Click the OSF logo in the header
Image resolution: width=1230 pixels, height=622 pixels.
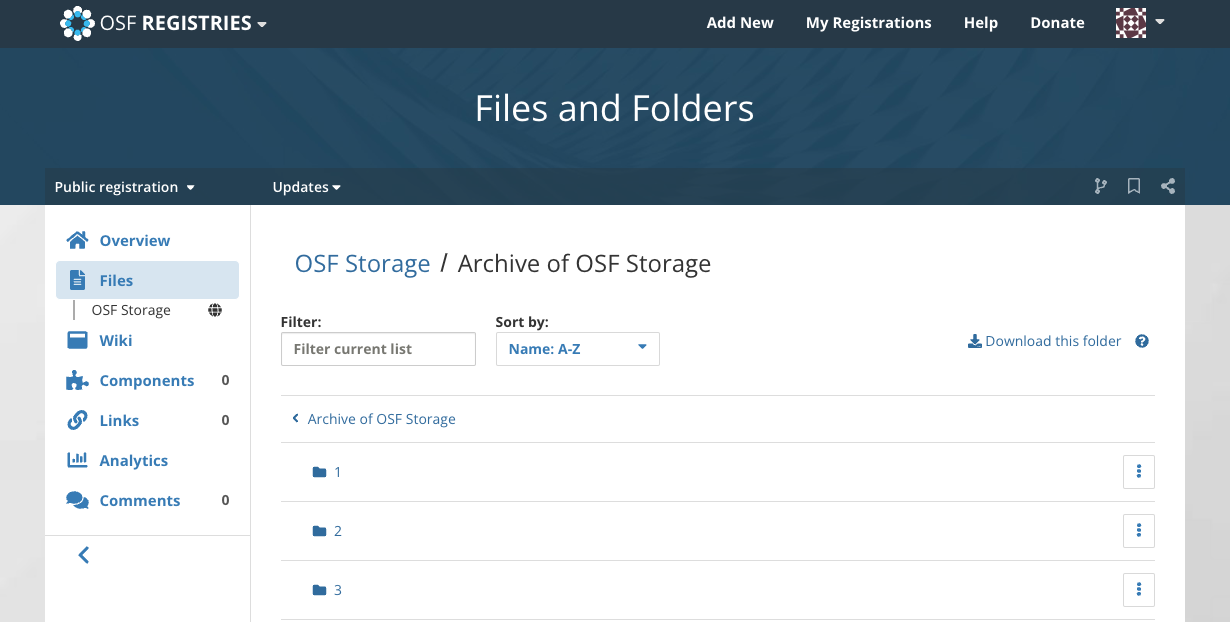point(77,23)
